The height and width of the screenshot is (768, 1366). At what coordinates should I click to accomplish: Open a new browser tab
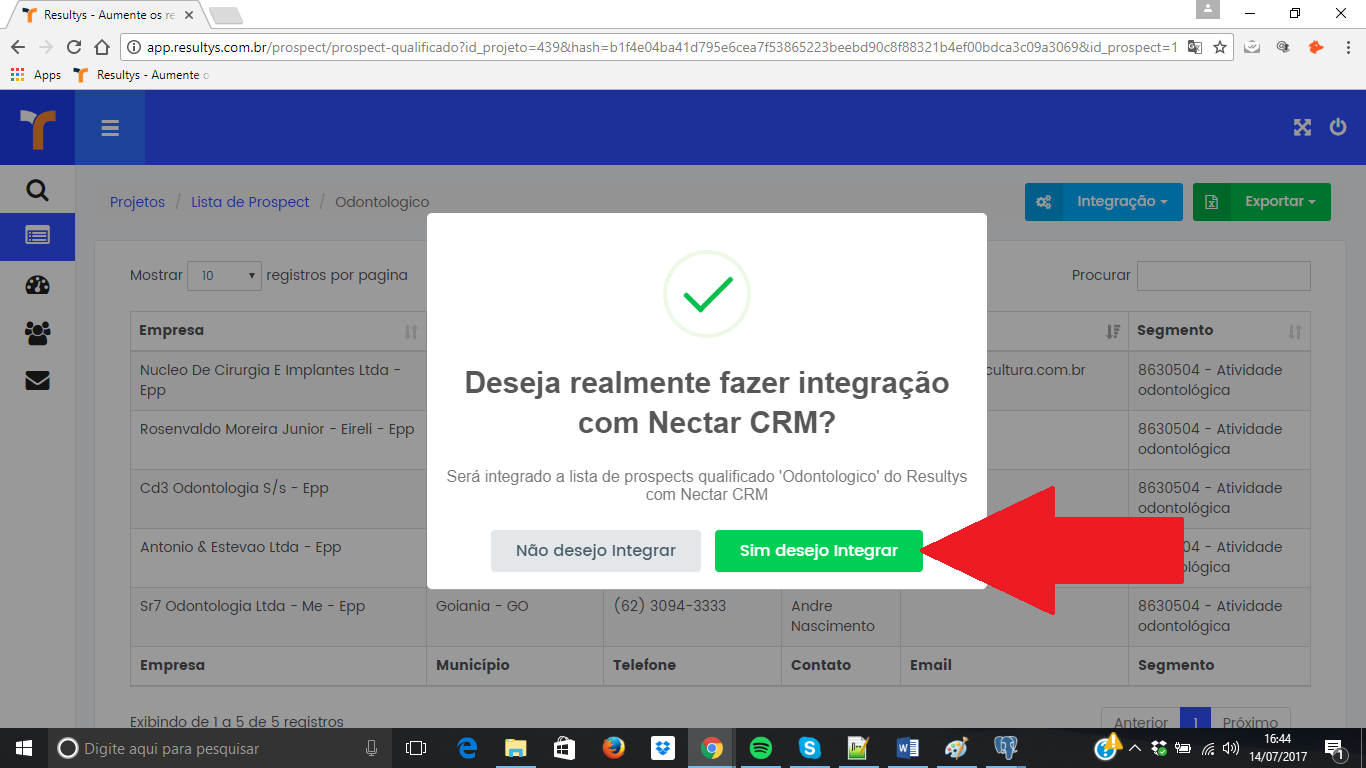pos(226,15)
